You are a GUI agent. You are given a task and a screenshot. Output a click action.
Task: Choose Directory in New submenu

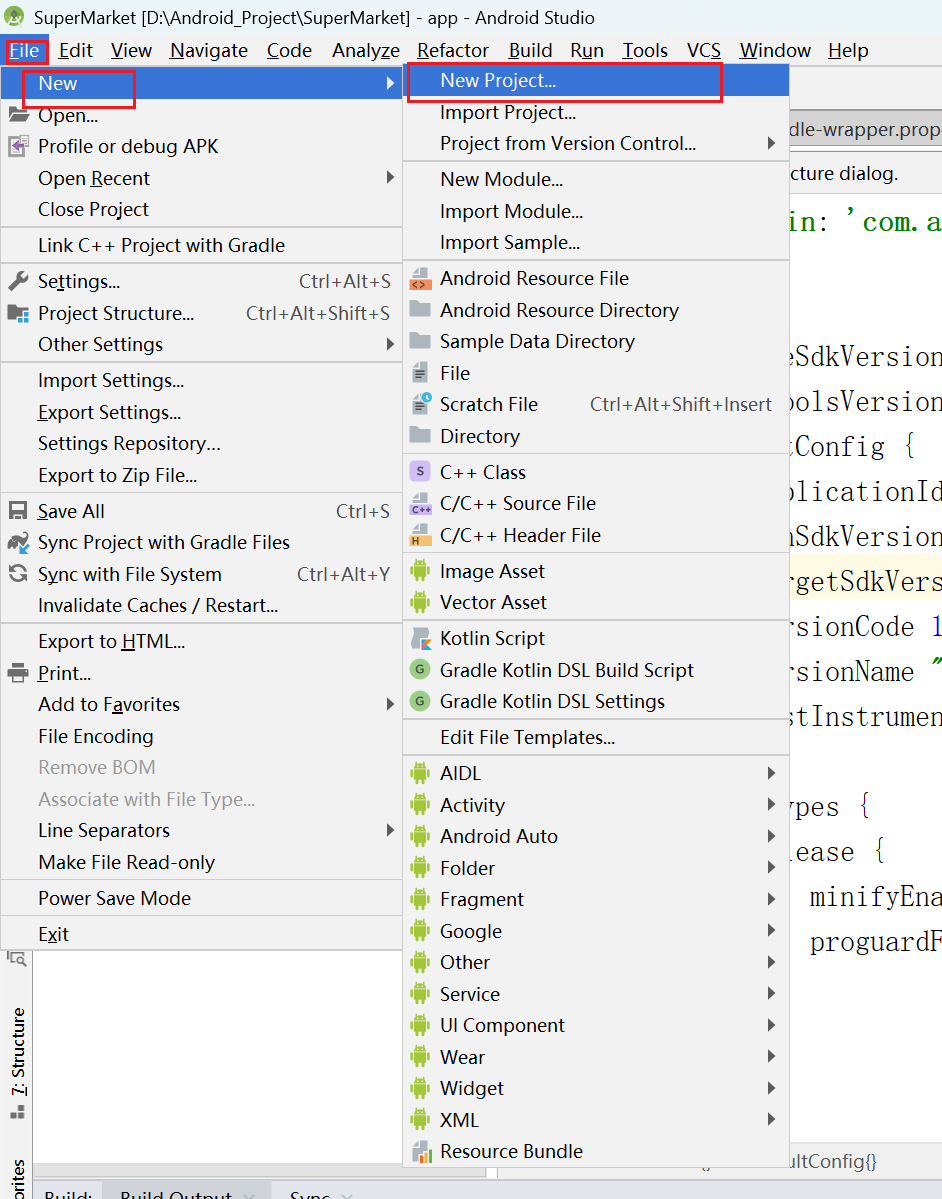tap(596, 436)
